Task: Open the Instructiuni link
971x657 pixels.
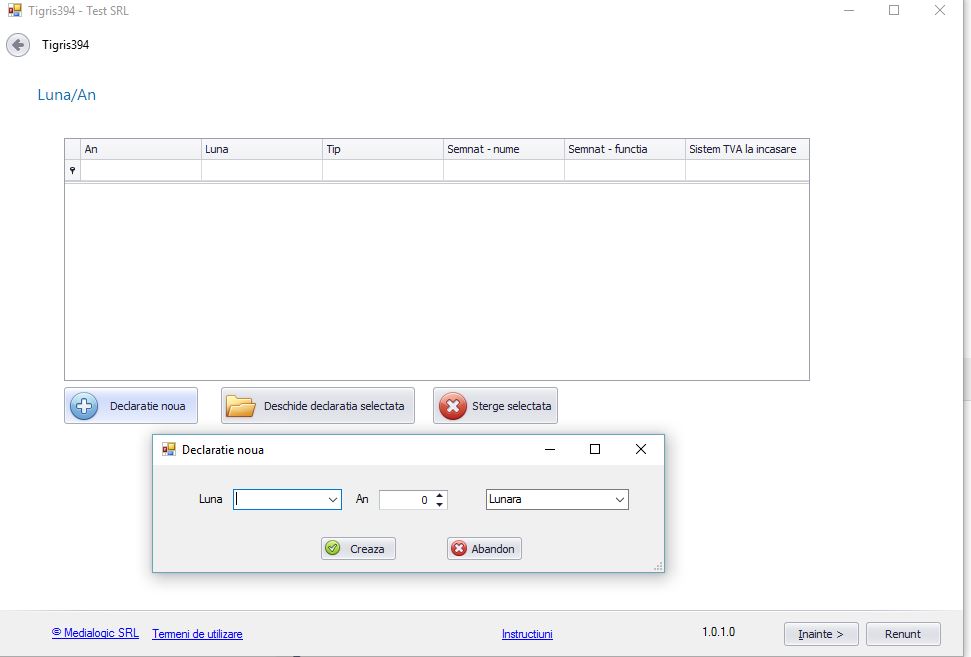Action: point(527,634)
